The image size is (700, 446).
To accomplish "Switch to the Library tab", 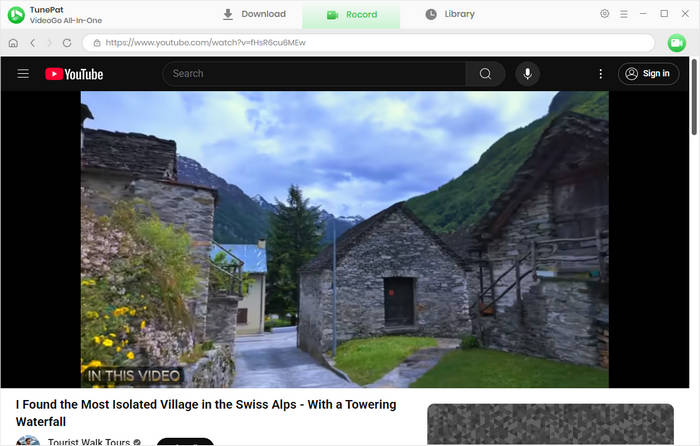I will click(x=450, y=14).
